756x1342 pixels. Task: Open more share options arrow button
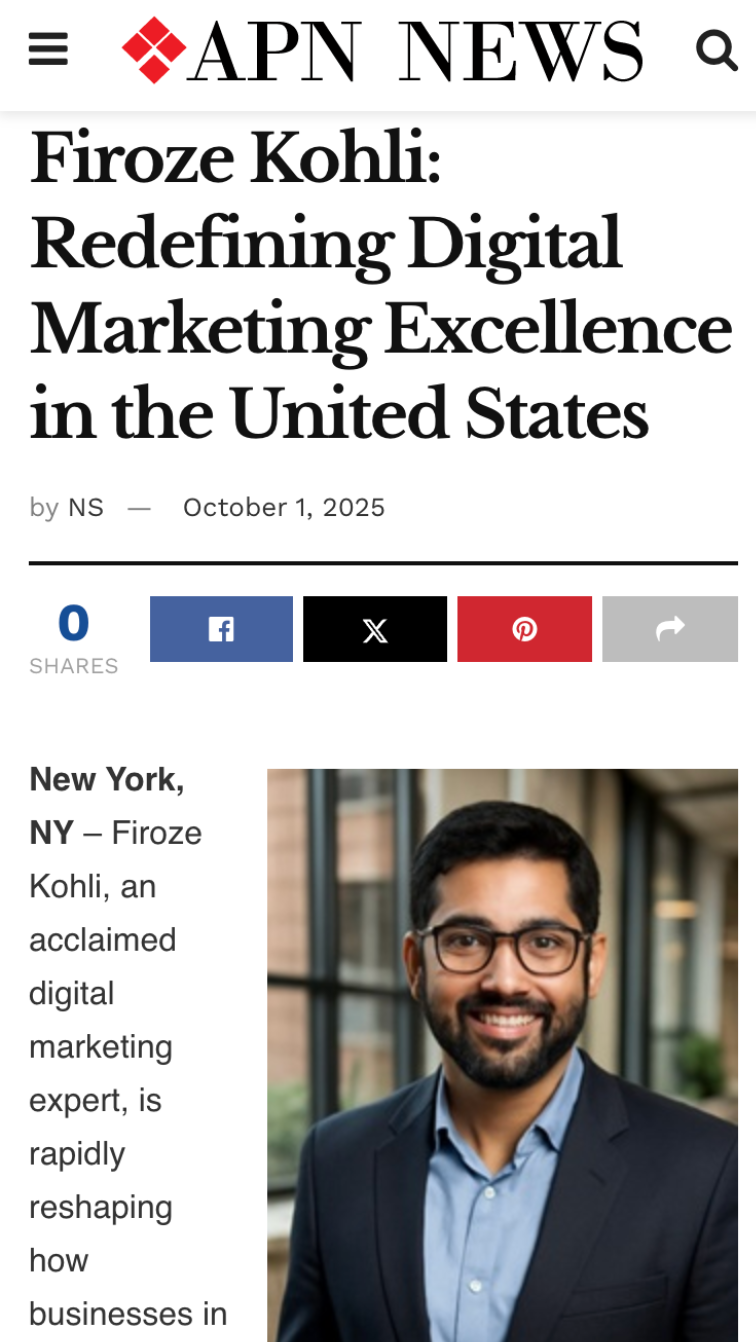point(670,629)
